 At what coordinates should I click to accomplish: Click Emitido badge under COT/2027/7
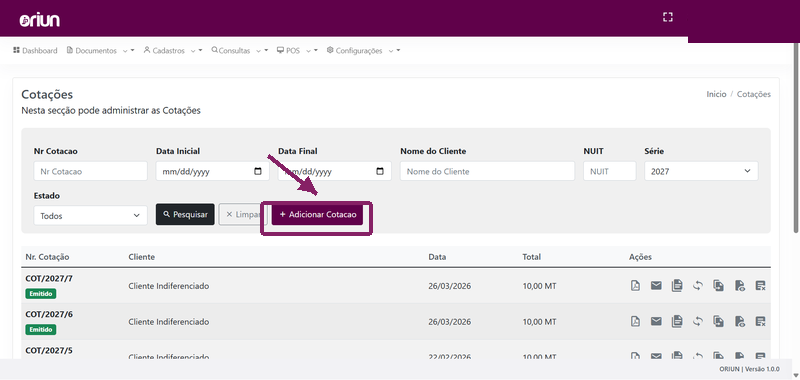click(41, 294)
